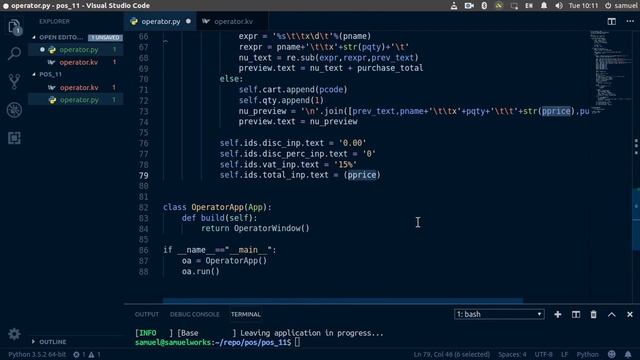Image resolution: width=640 pixels, height=360 pixels.
Task: Open the Extensions view
Action: pos(14,138)
